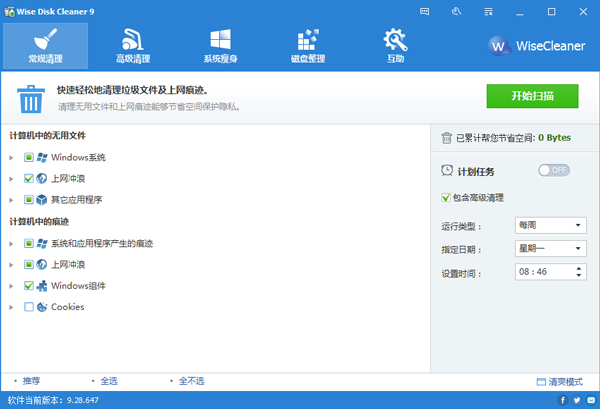Open the 运行类型 dropdown
Viewport: 600px width, 409px height.
(551, 225)
